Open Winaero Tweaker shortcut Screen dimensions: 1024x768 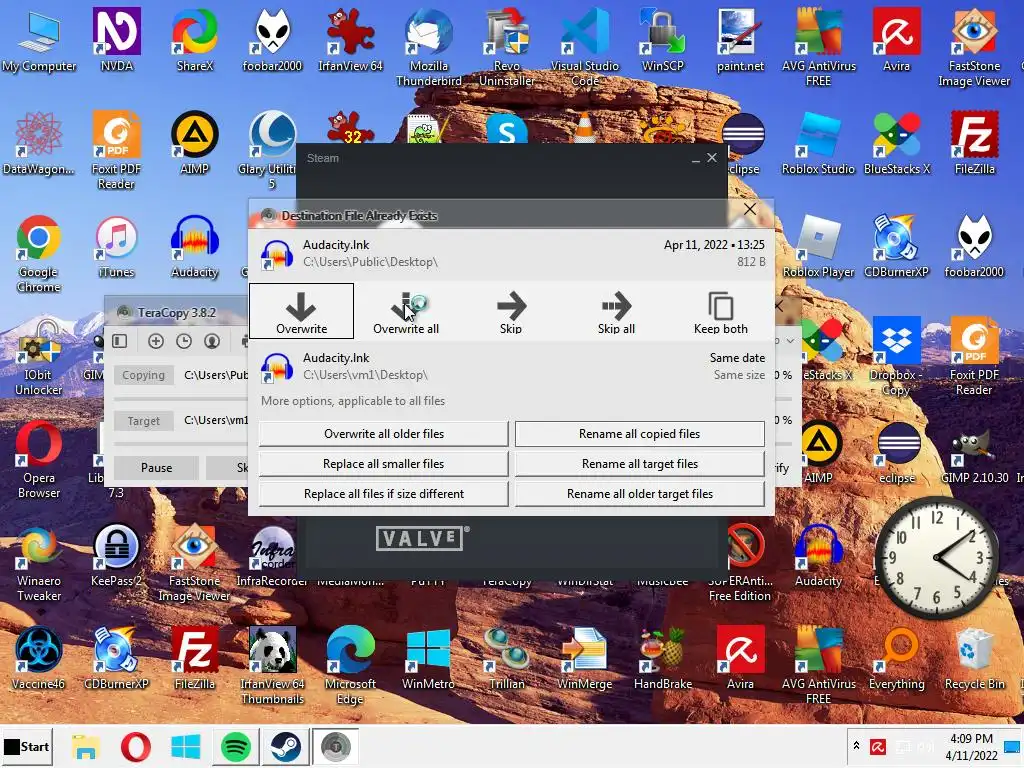[39, 563]
